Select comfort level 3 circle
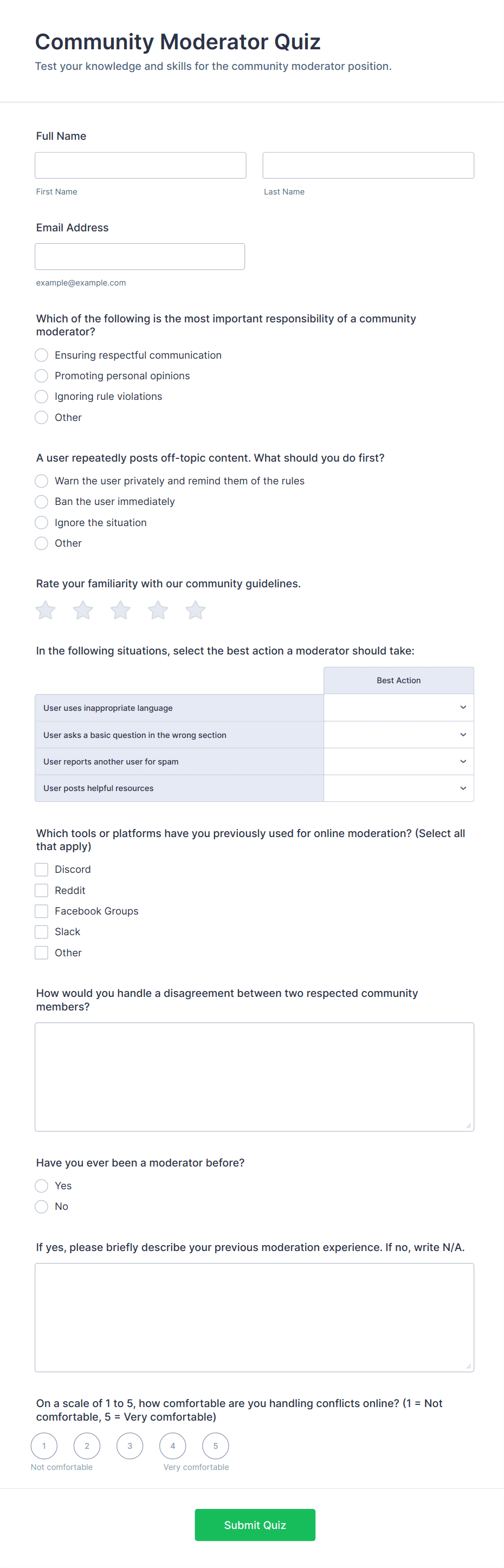 pos(130,1446)
